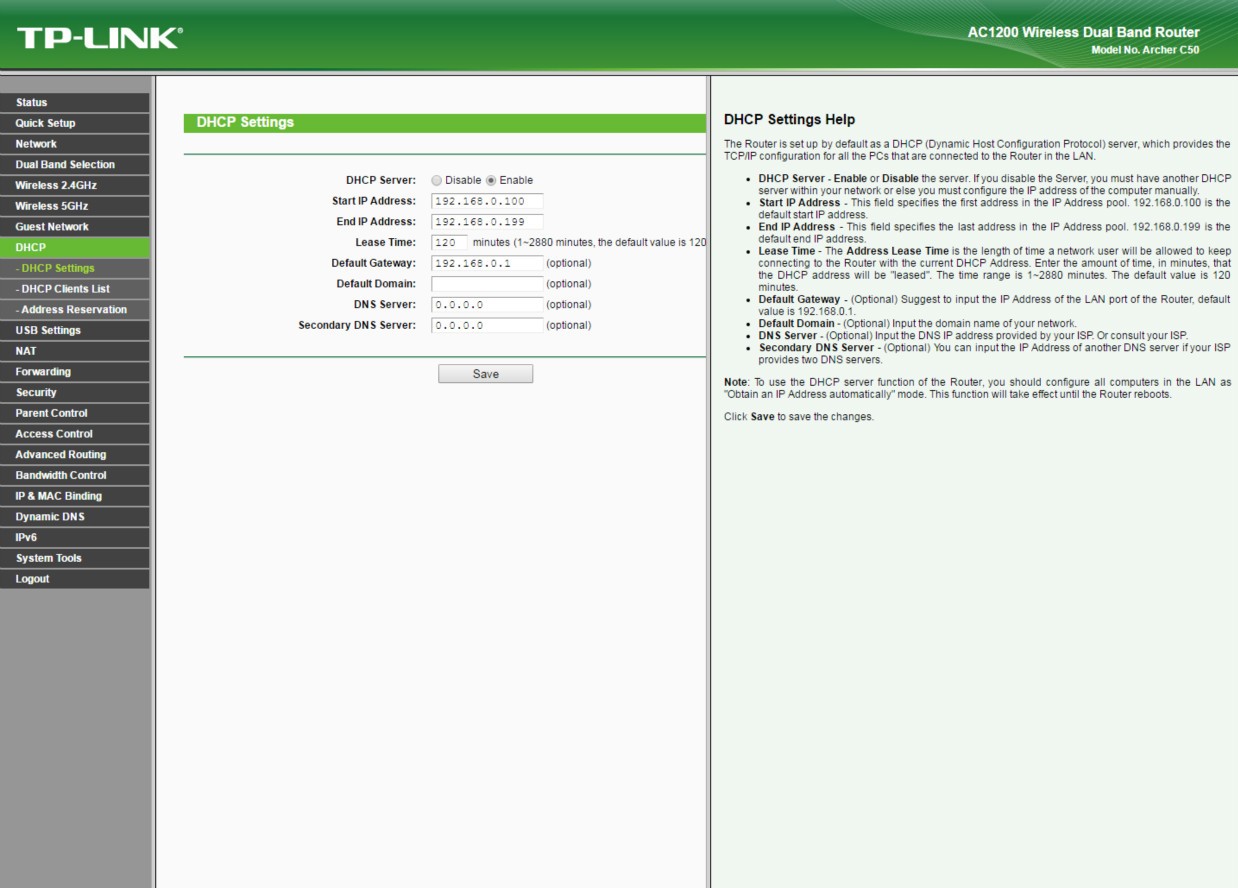This screenshot has height=888, width=1238.
Task: Select the Enable DHCP Server radio button
Action: (x=491, y=180)
